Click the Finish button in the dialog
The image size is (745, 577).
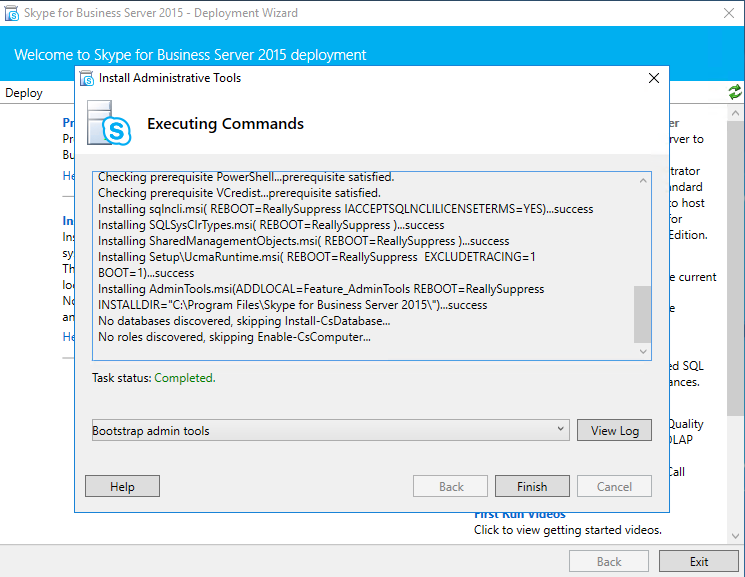coord(532,486)
